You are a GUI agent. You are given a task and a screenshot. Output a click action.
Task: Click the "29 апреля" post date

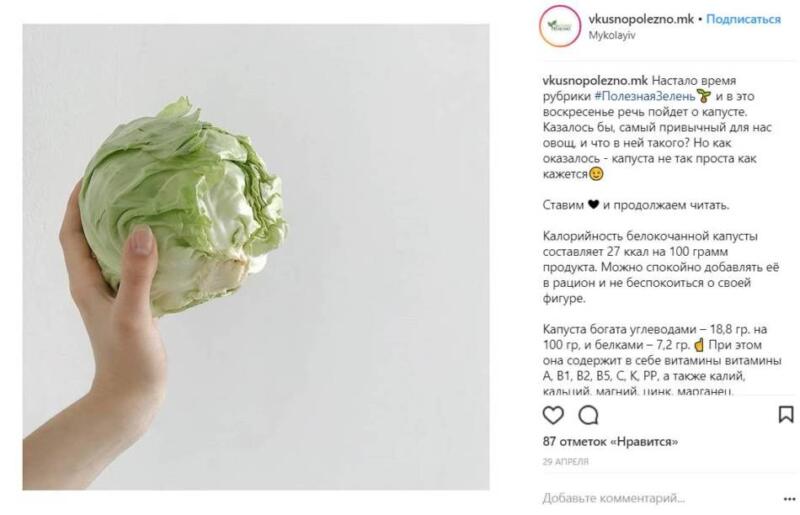pos(566,461)
